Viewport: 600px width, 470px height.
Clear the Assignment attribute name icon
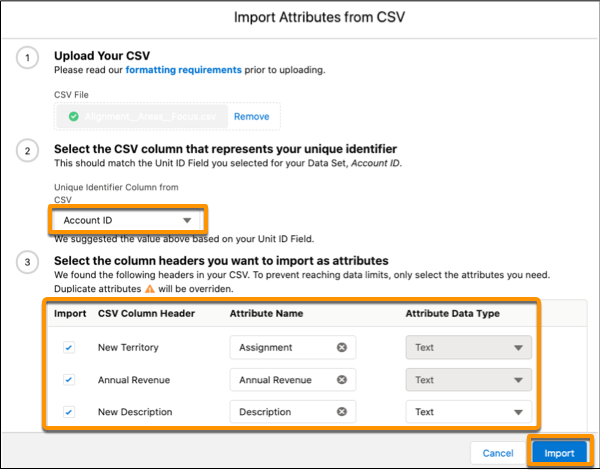[x=342, y=347]
